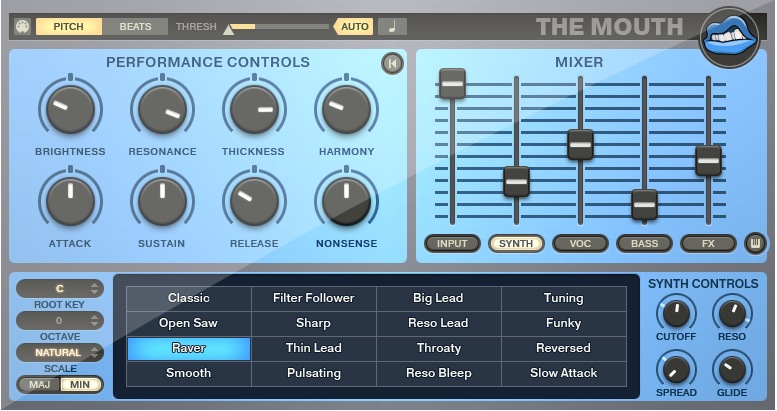Choose the Raver preset
The height and width of the screenshot is (411, 777).
pyautogui.click(x=189, y=349)
